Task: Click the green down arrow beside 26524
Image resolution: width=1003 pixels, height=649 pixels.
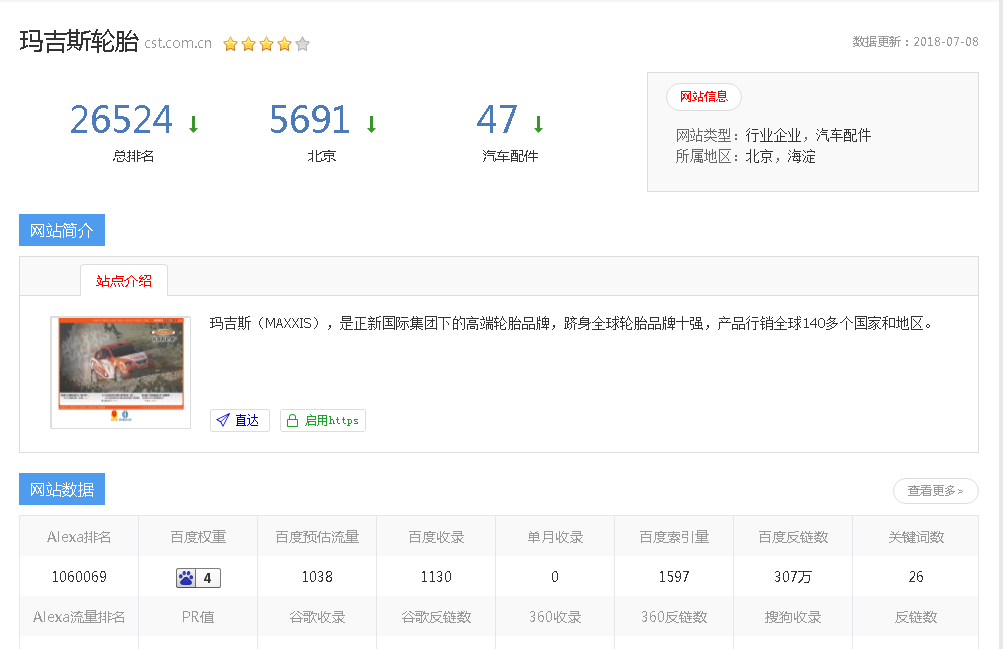Action: [x=193, y=123]
